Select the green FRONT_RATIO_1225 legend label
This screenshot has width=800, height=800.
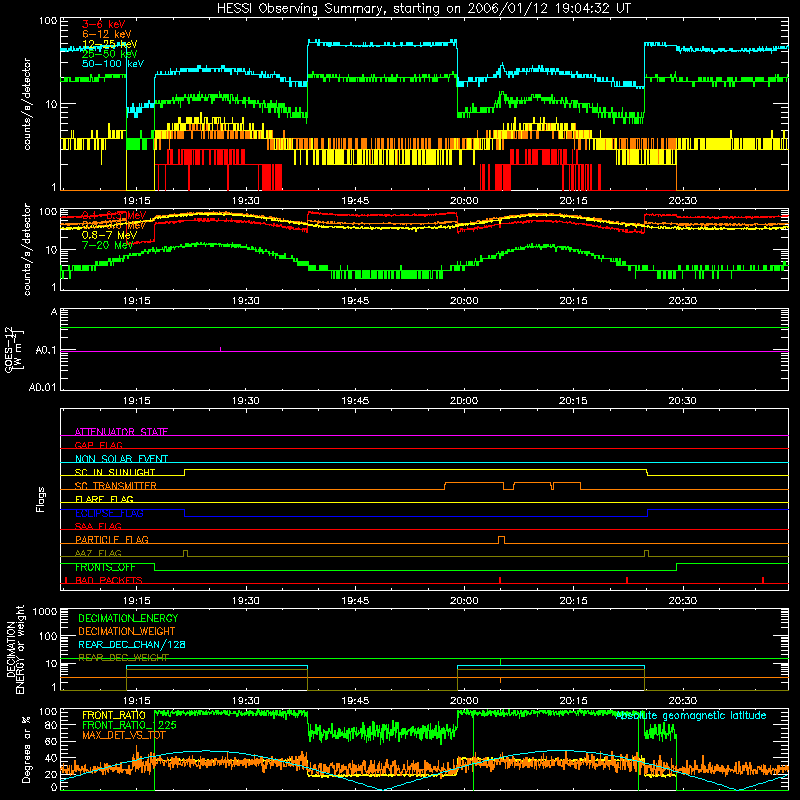(x=129, y=726)
